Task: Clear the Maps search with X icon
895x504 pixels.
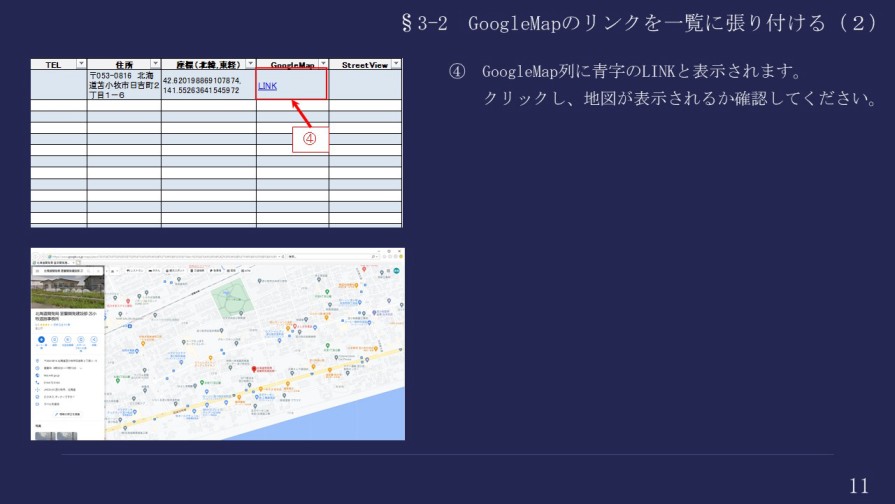Action: pyautogui.click(x=98, y=271)
